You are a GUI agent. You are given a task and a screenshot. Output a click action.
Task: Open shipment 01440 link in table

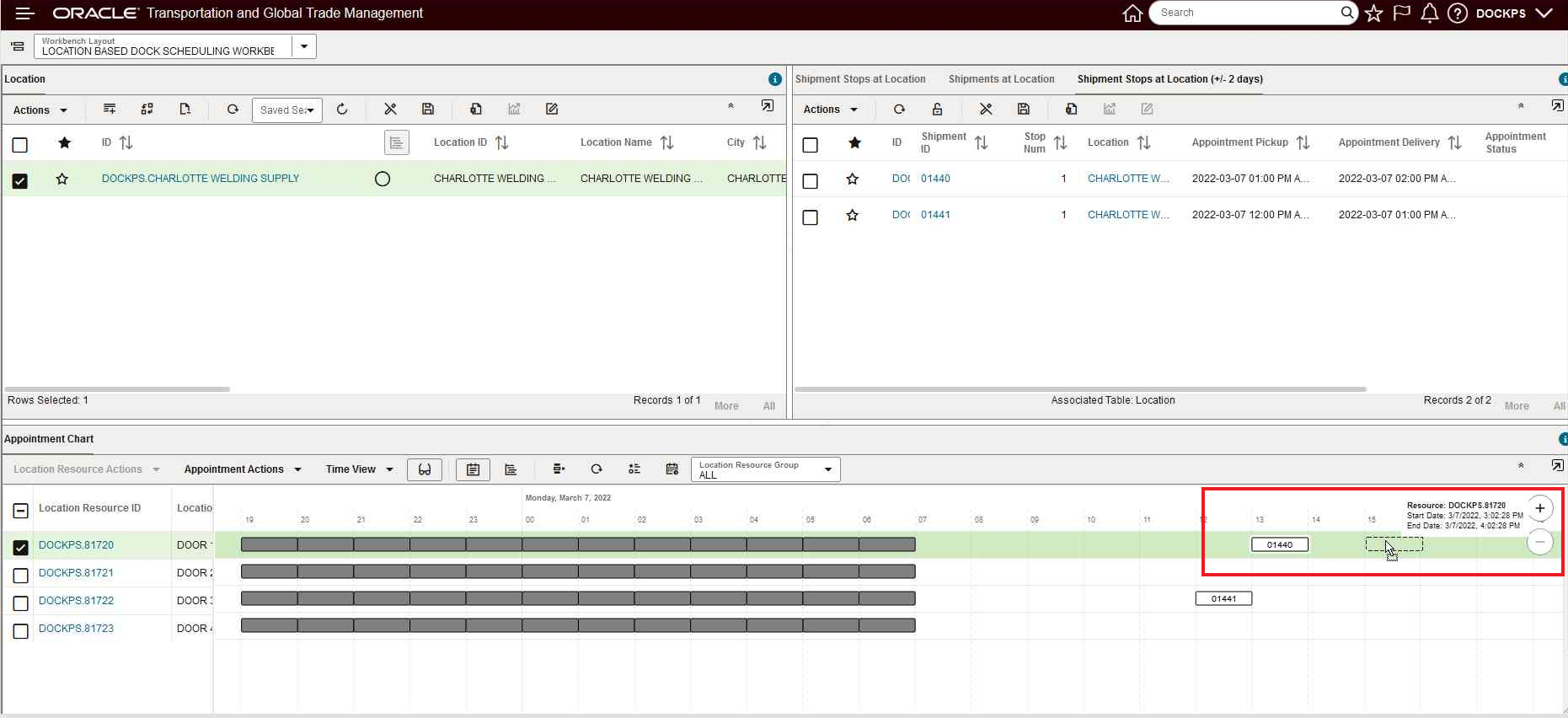tap(935, 179)
